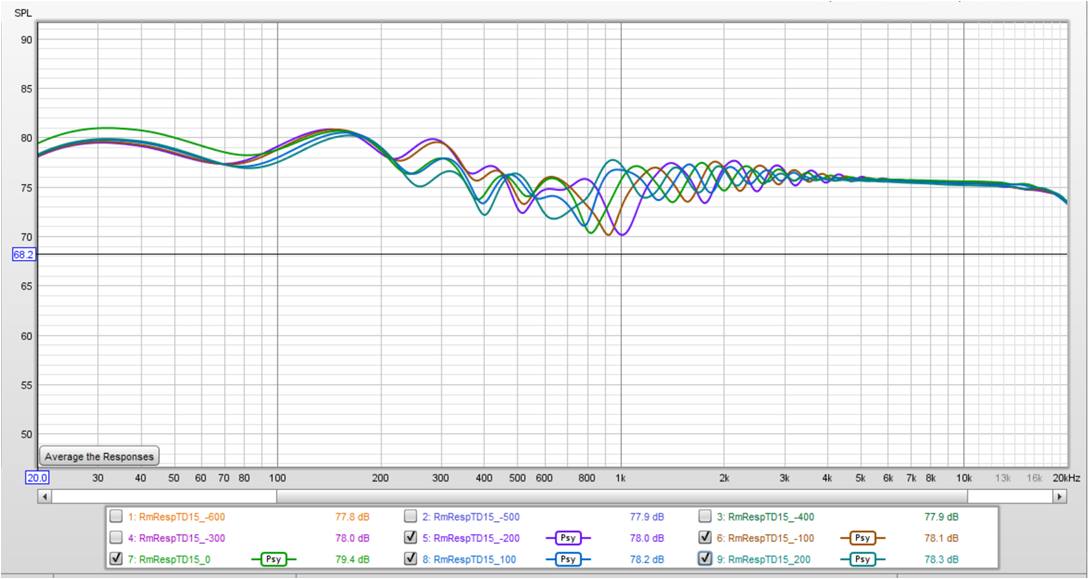This screenshot has width=1089, height=579.
Task: Click the SPL axis label at top left
Action: 23,13
